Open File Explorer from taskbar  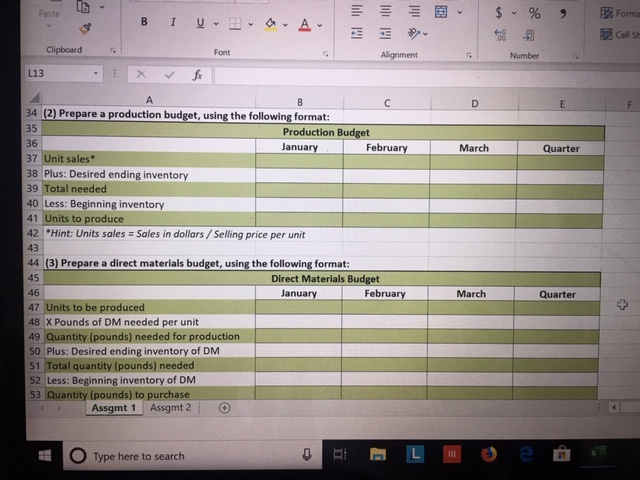pos(378,454)
